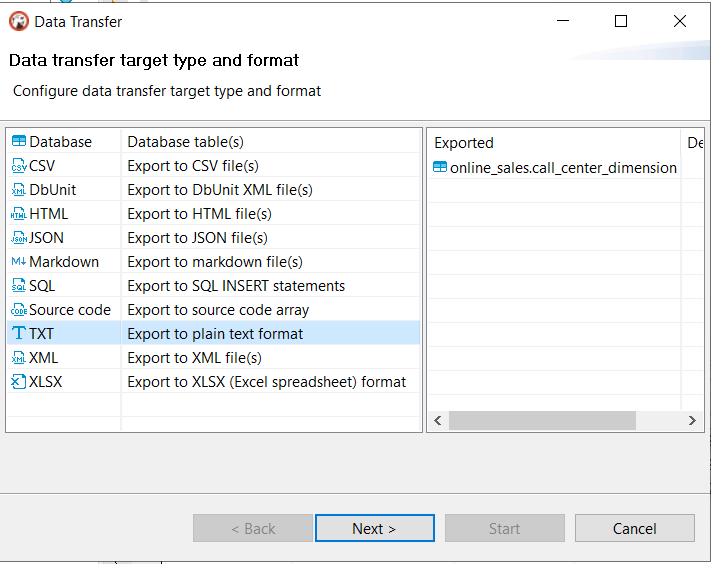711x564 pixels.
Task: Choose the SQL format label
Action: point(42,286)
